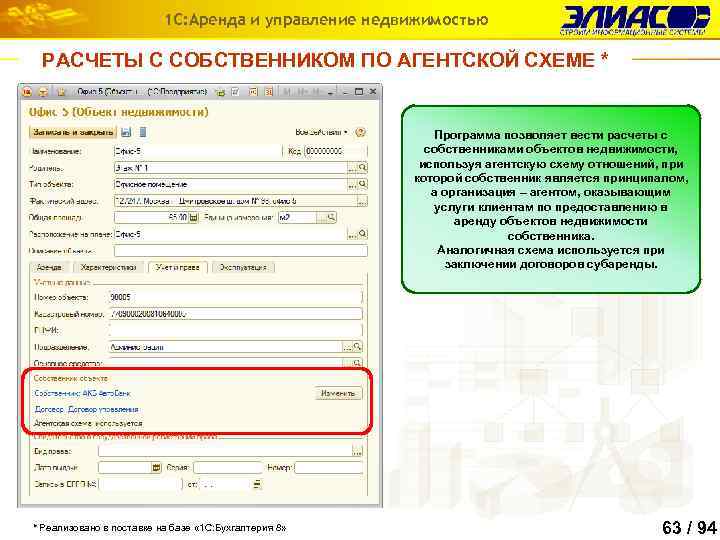Open selection list for 'Подразделение' field
720x540 pixels.
(347, 347)
